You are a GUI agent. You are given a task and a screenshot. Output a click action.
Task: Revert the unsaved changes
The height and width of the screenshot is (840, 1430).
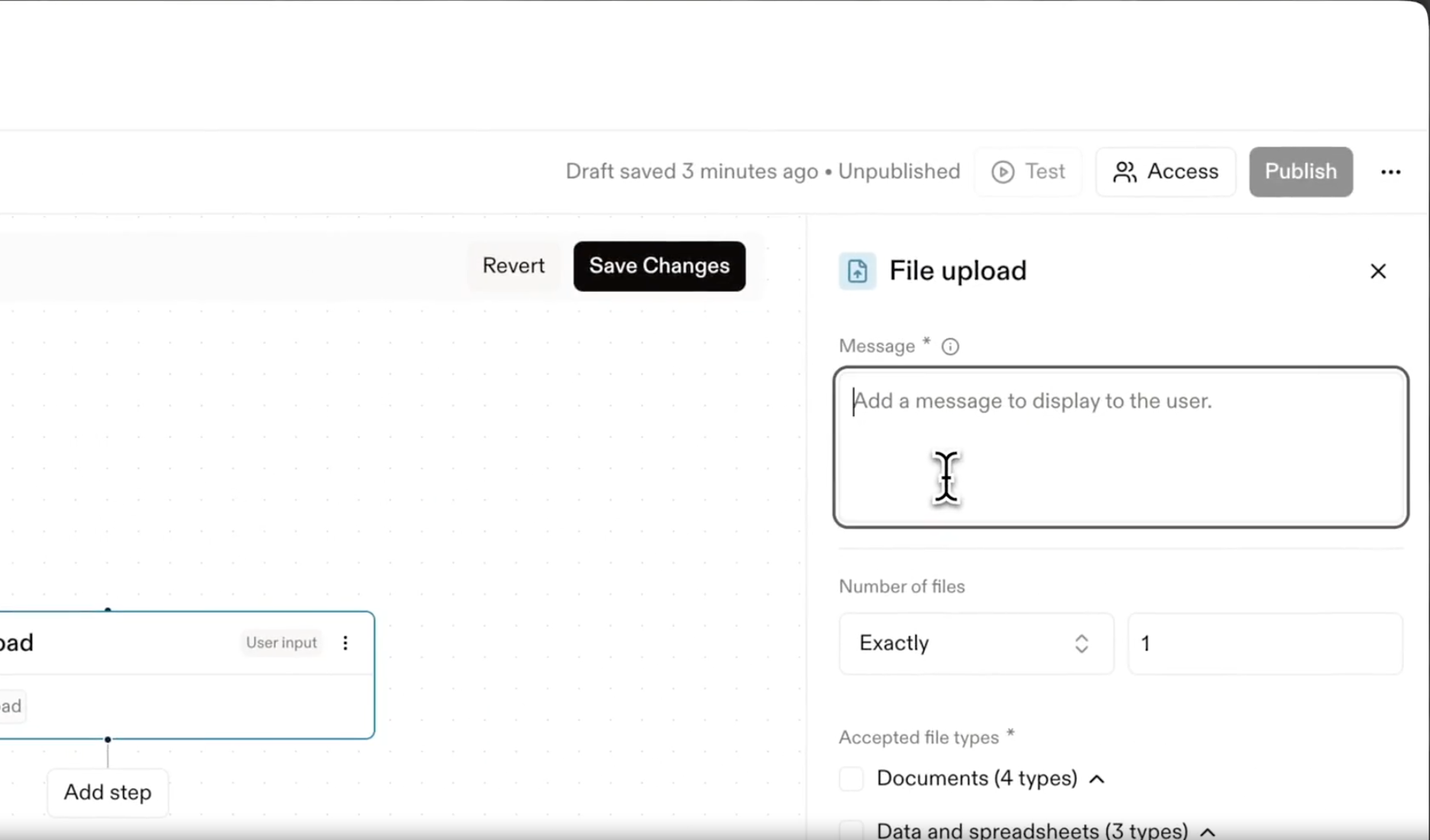(513, 266)
